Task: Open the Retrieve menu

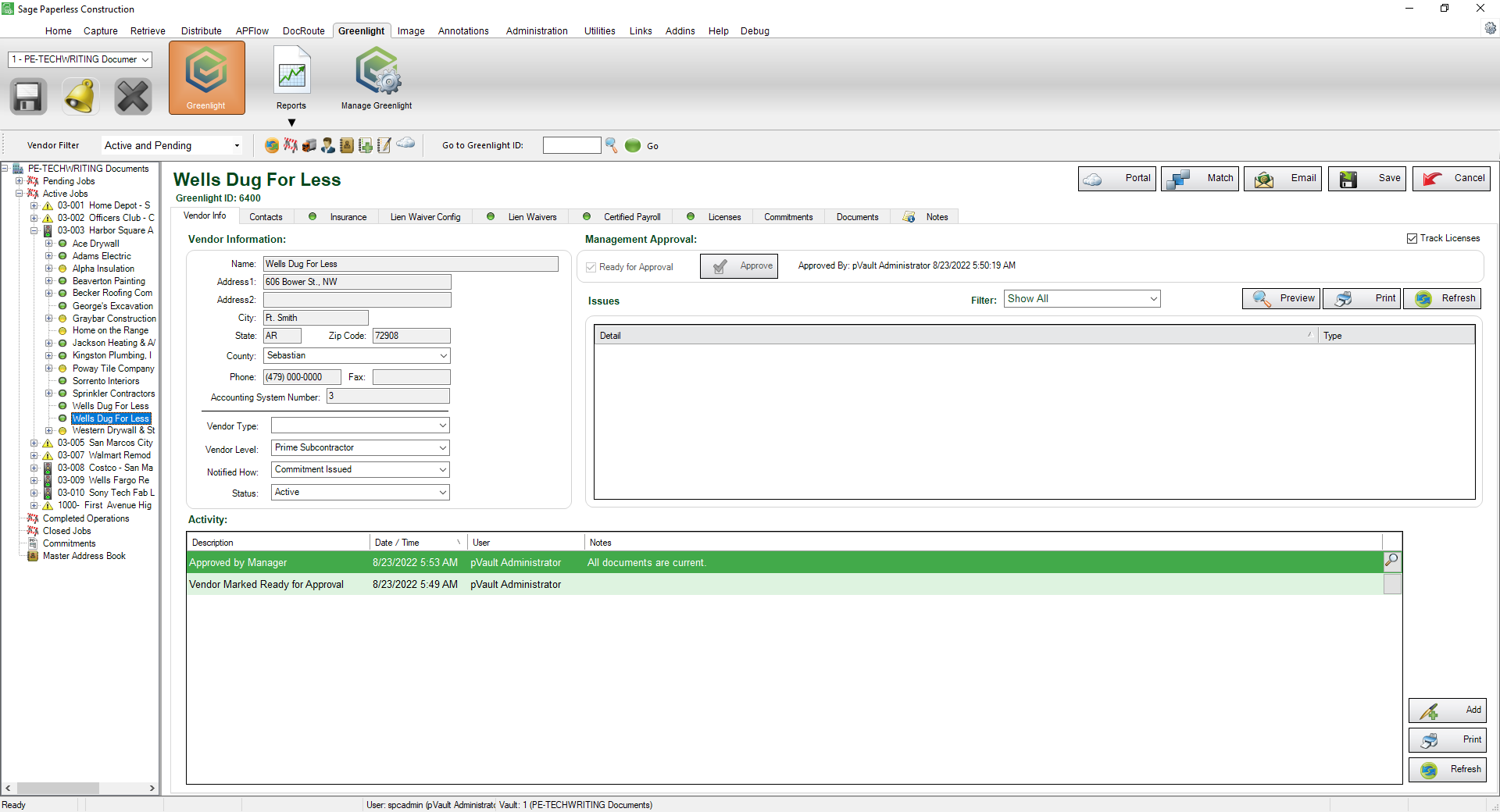Action: (x=148, y=31)
